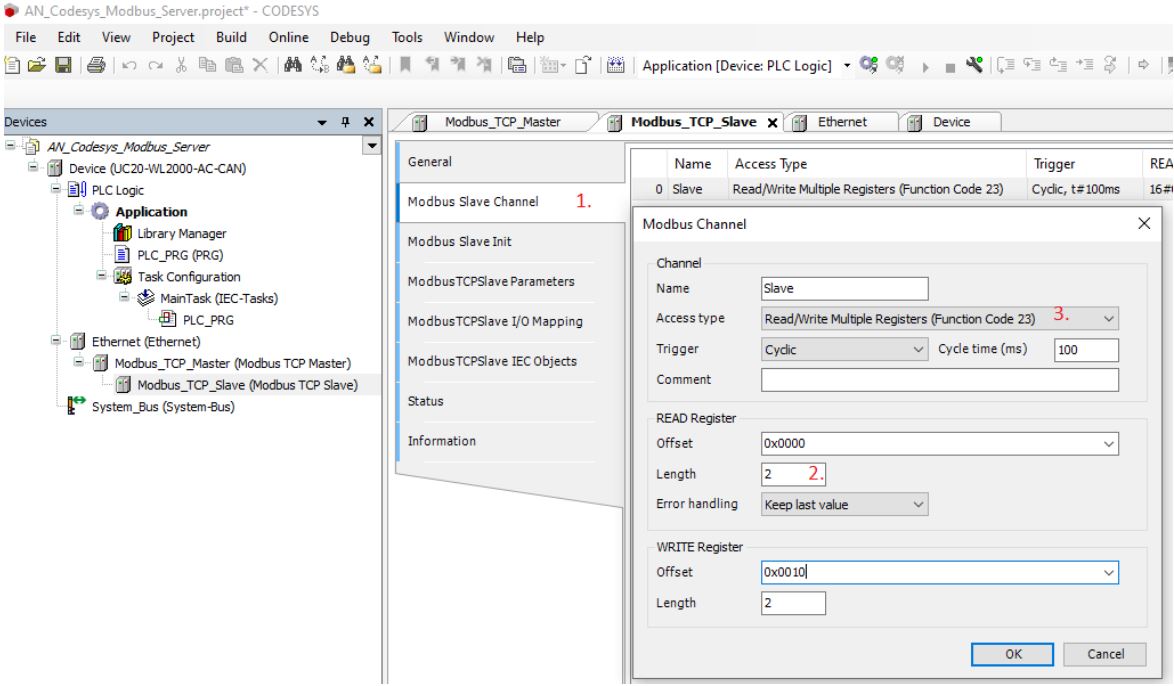
Task: Confirm the Modbus Channel with OK
Action: pyautogui.click(x=1012, y=654)
